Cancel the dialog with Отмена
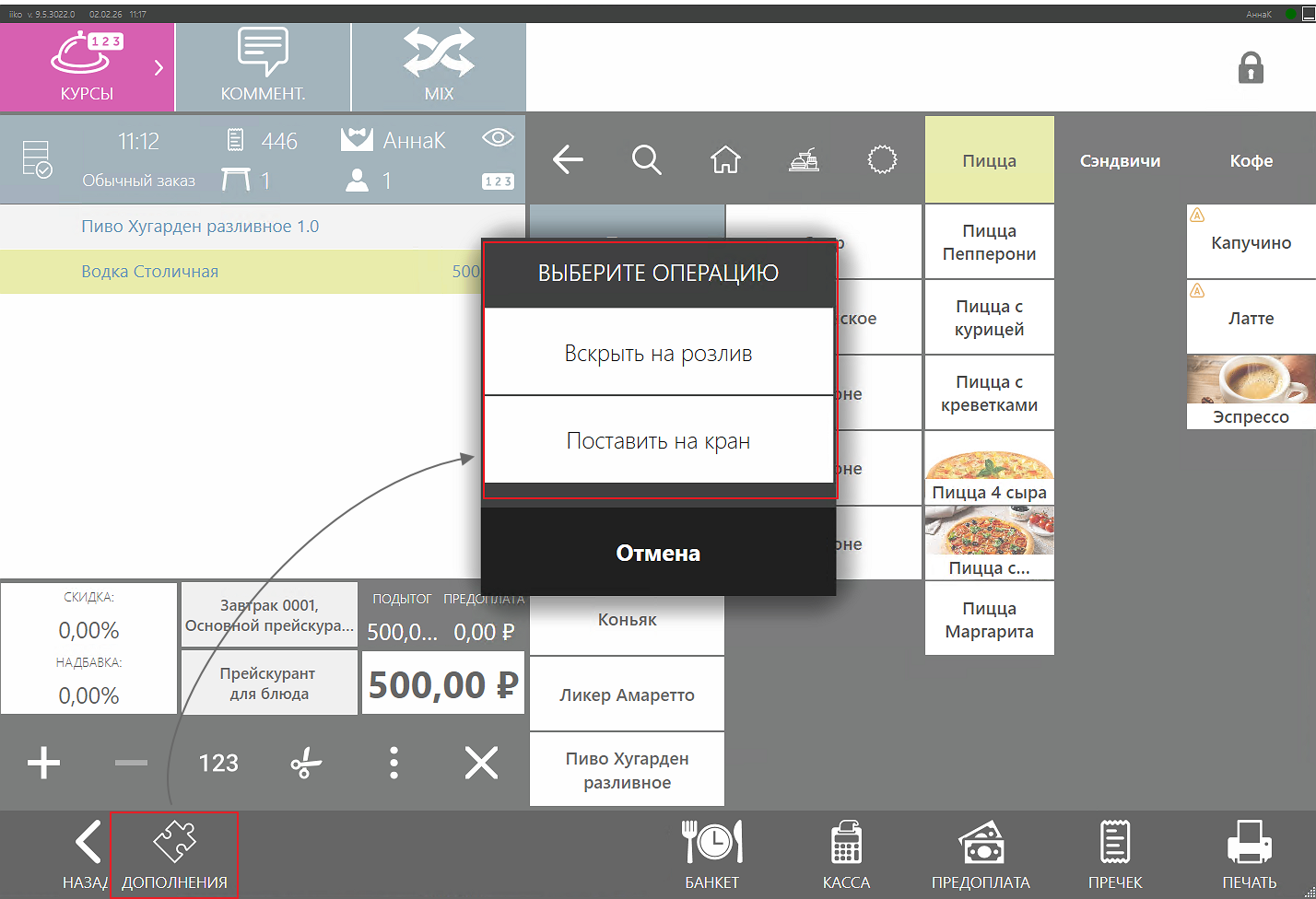The height and width of the screenshot is (899, 1316). point(659,553)
